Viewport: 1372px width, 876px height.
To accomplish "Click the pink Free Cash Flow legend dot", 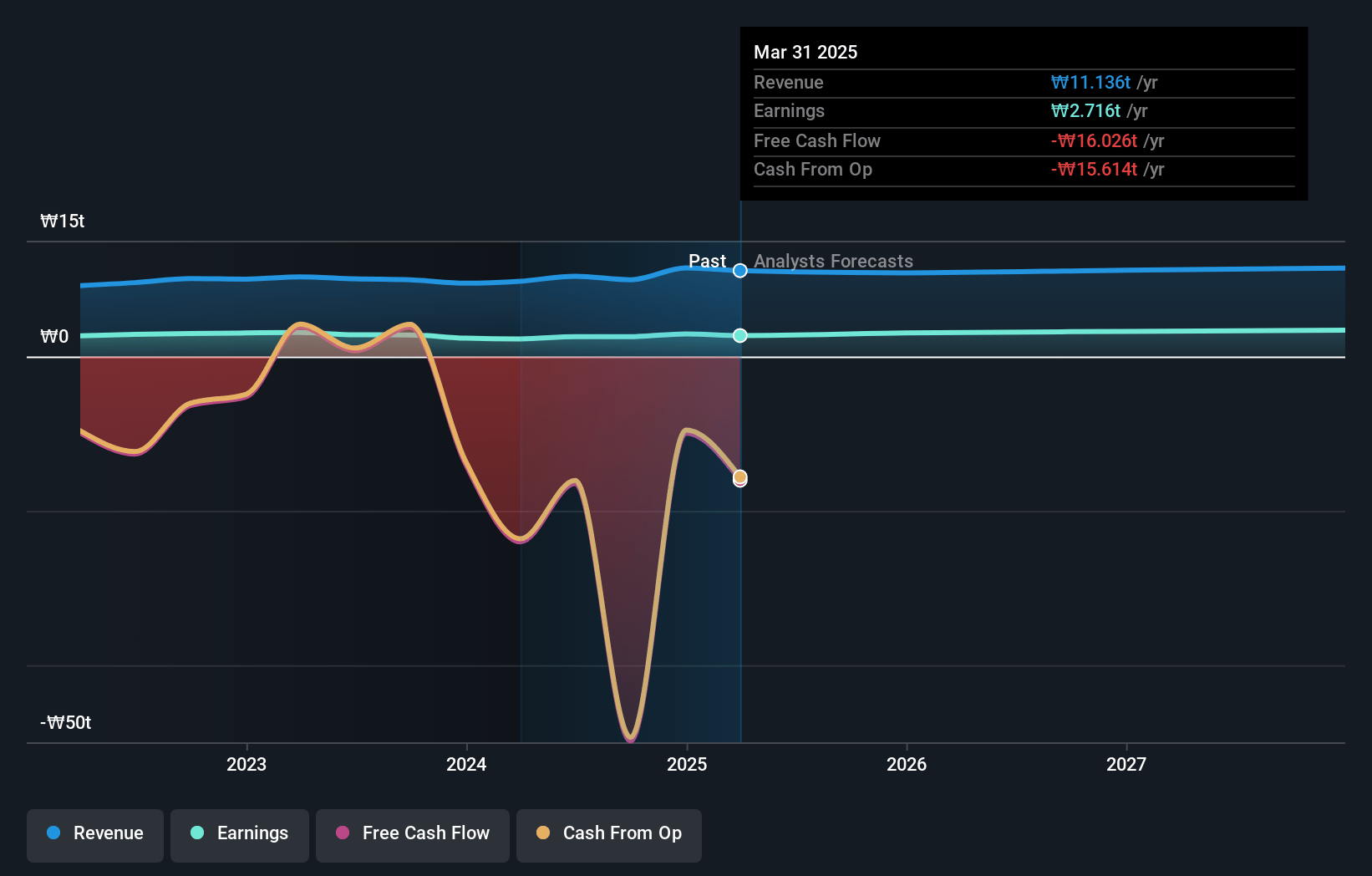I will [343, 833].
